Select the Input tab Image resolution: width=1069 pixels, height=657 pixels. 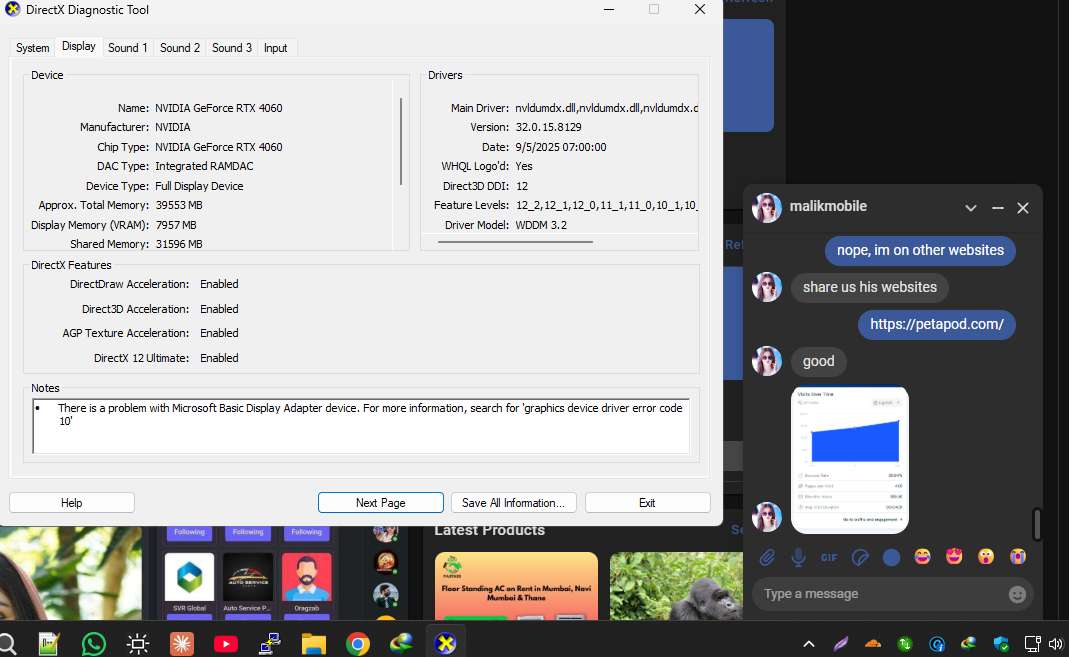point(276,48)
